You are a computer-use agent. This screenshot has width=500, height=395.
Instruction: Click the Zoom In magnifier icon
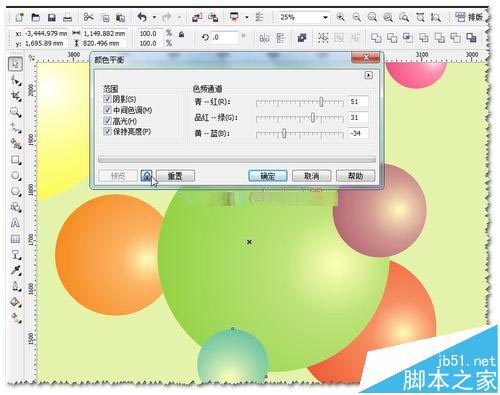pos(340,17)
